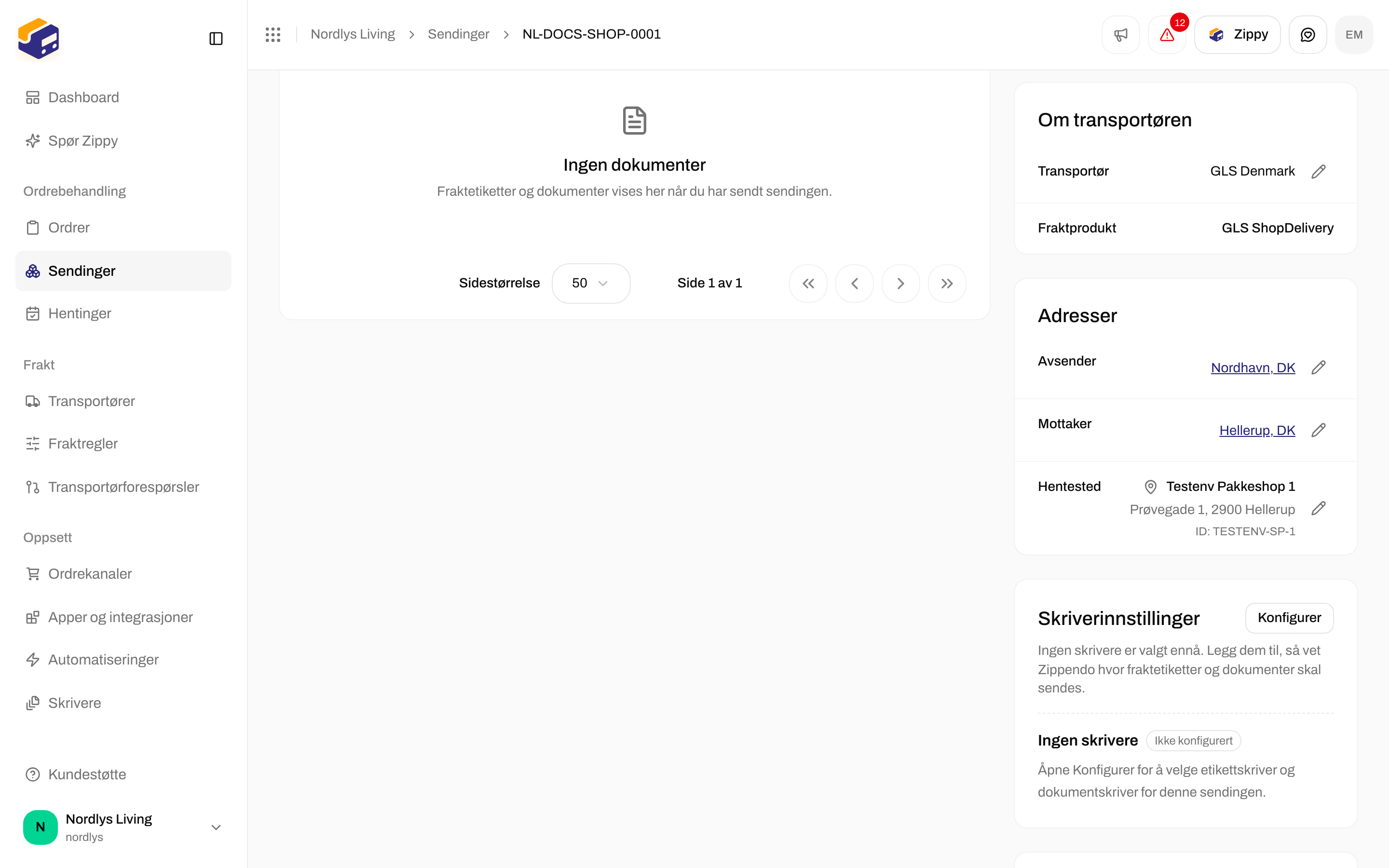Click 'ID: TESTENV-SP-1' text
The image size is (1389, 868).
point(1245,531)
